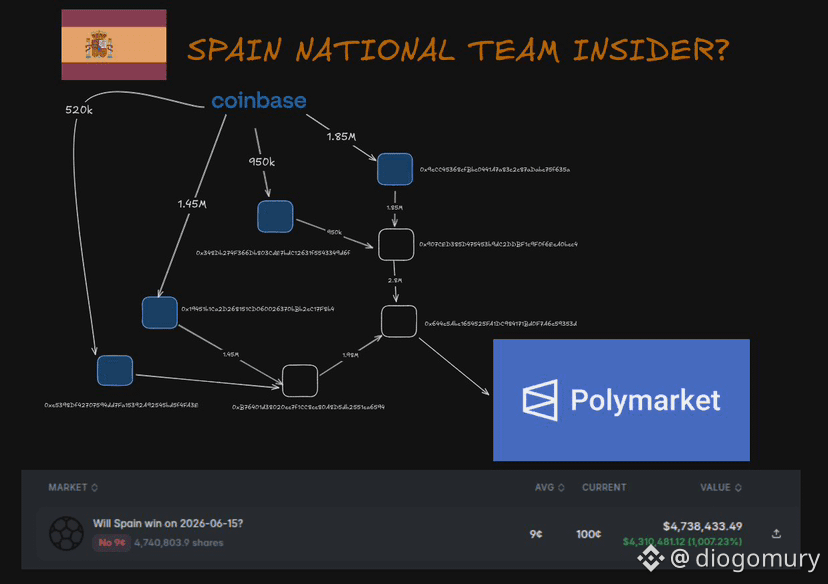This screenshot has height=584, width=828.
Task: Click wallet address starting 0x398D
Action: (273, 253)
